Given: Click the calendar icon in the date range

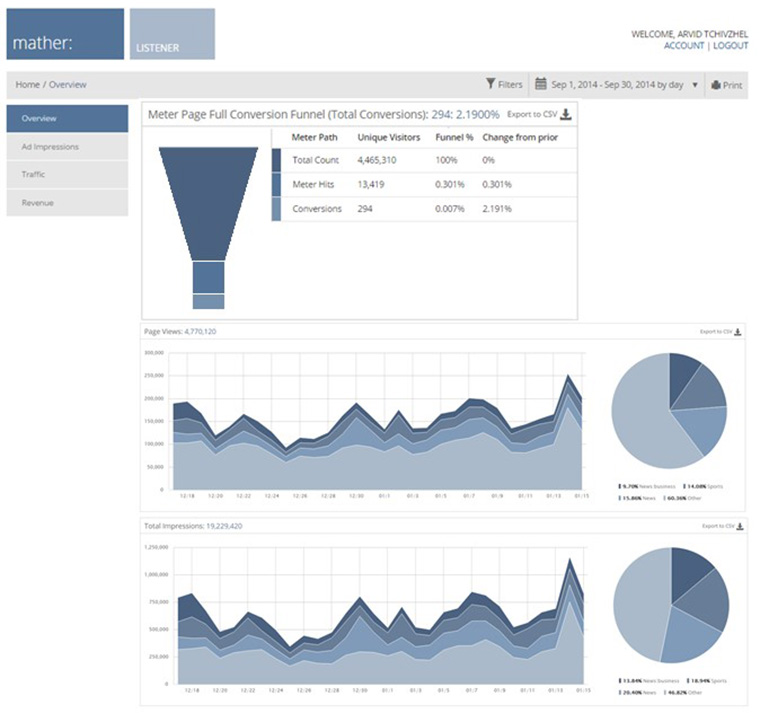Looking at the screenshot, I should [x=540, y=84].
